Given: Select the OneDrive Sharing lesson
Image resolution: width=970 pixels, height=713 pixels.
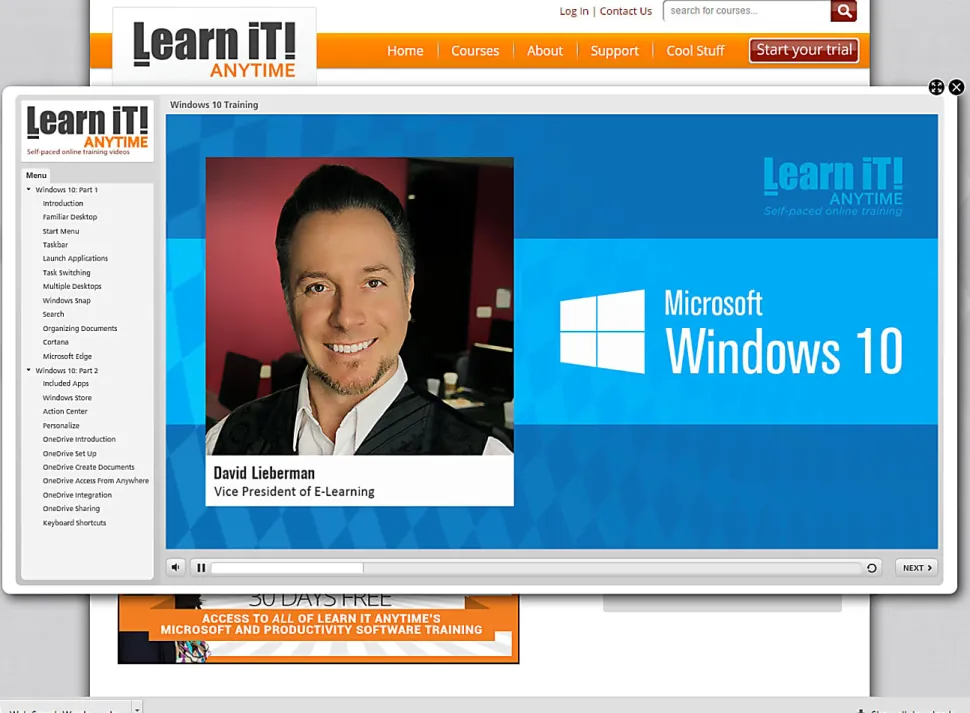Looking at the screenshot, I should coord(71,508).
